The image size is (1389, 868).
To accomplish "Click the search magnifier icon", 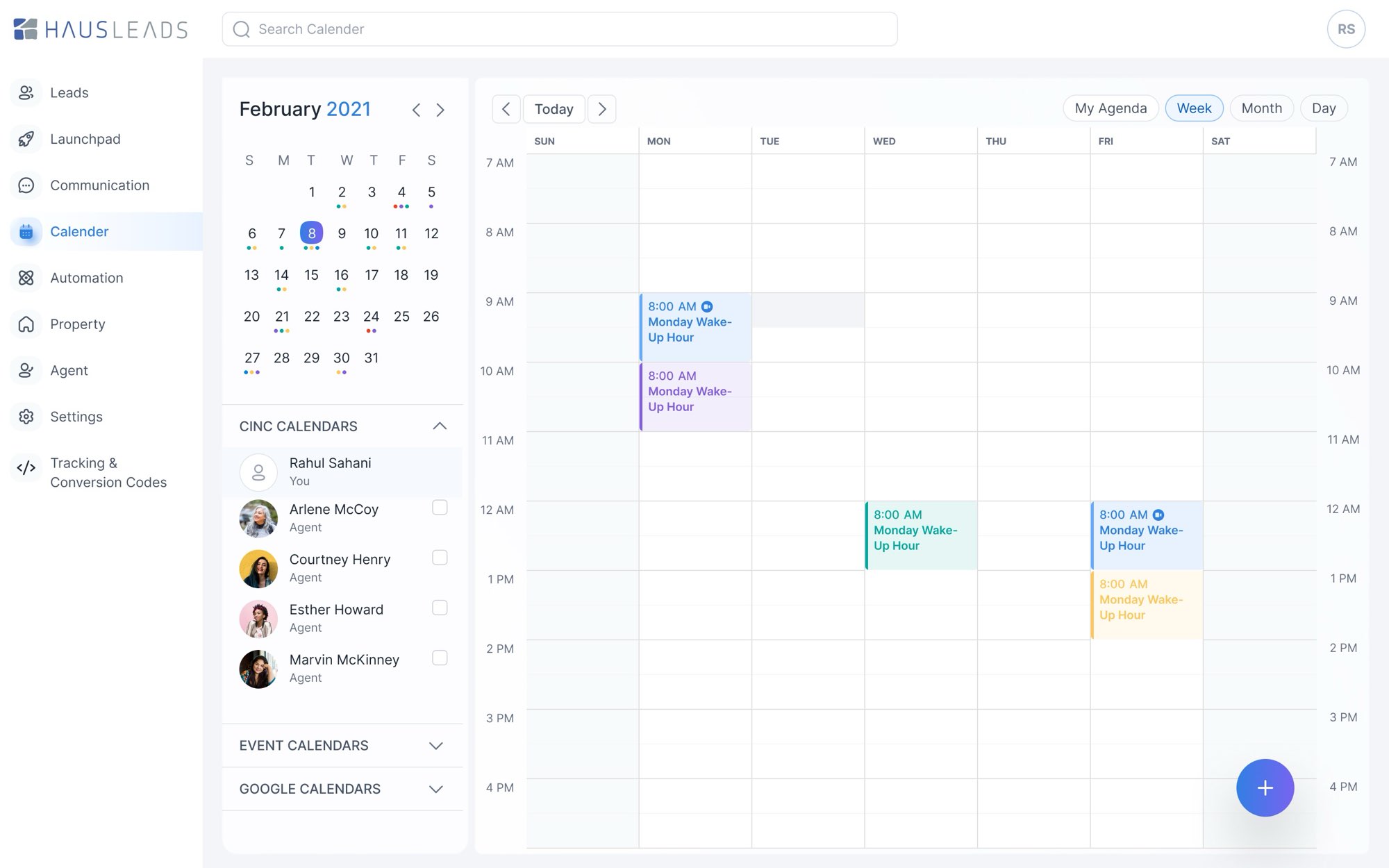I will tap(241, 29).
